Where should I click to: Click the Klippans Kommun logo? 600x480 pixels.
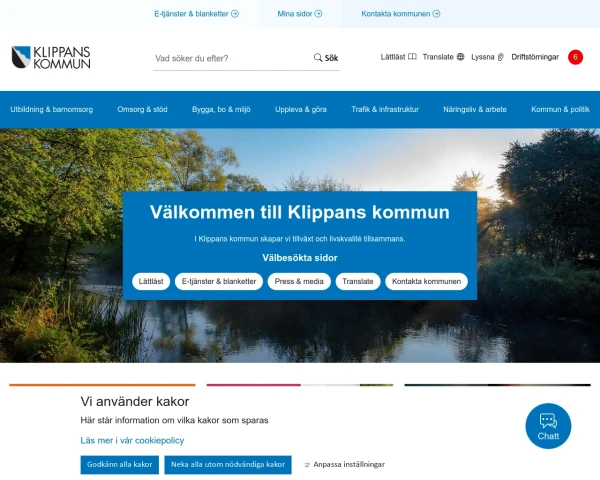(x=51, y=57)
